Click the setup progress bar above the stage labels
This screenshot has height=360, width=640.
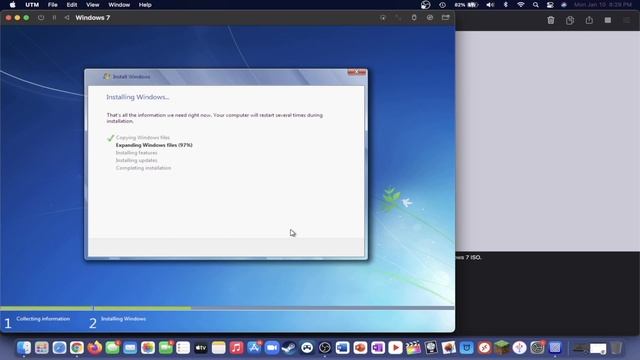coord(227,308)
